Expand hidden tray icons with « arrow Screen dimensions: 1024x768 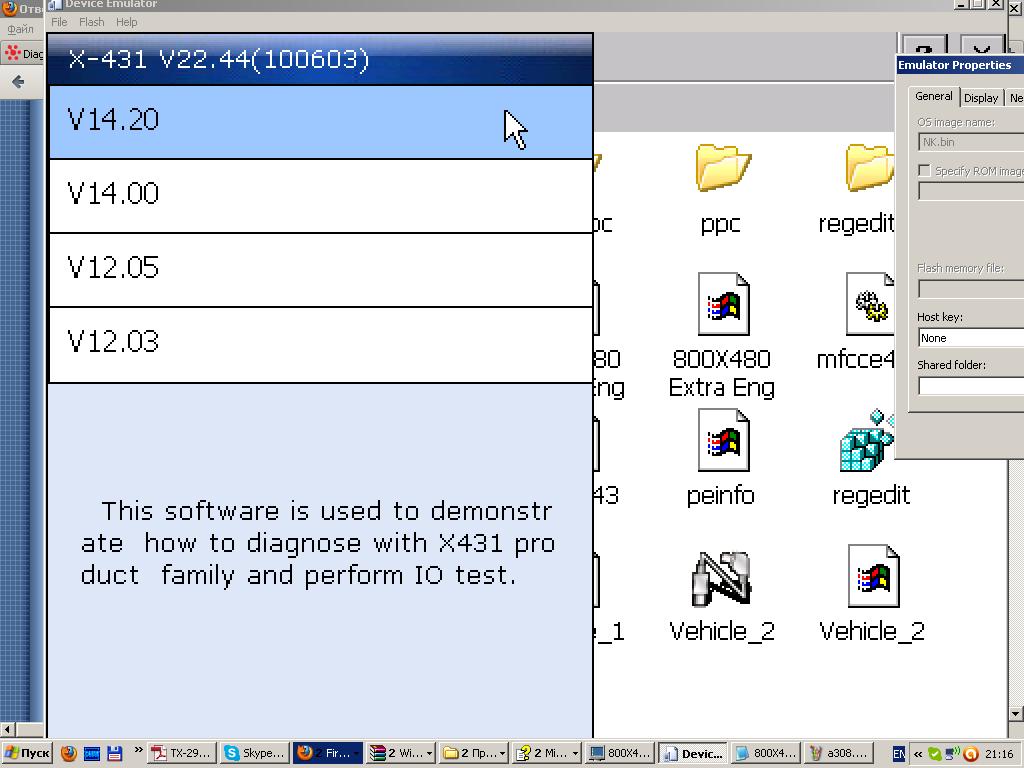918,754
